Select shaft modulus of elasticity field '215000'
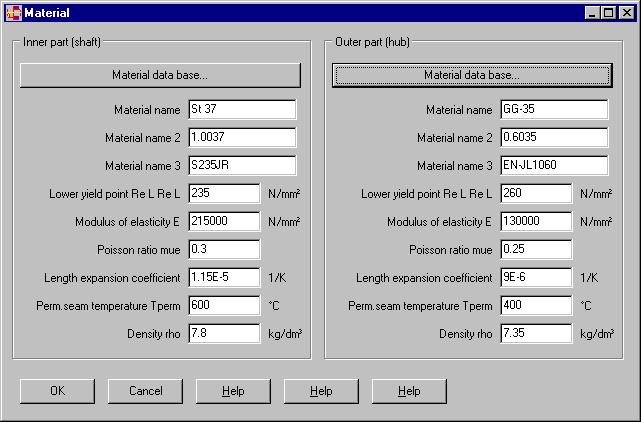641x422 pixels. pyautogui.click(x=223, y=222)
